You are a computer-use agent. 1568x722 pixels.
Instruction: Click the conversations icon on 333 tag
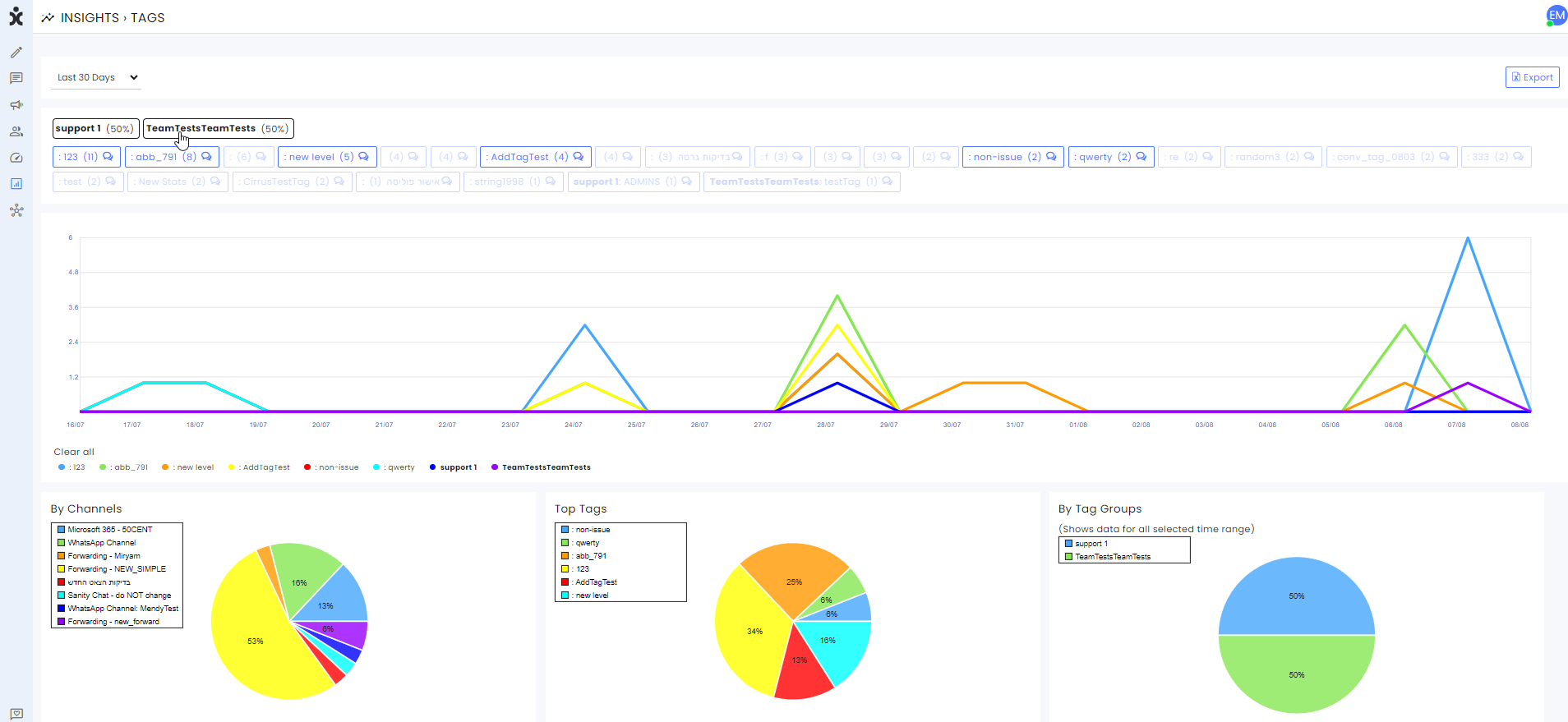click(x=1519, y=156)
